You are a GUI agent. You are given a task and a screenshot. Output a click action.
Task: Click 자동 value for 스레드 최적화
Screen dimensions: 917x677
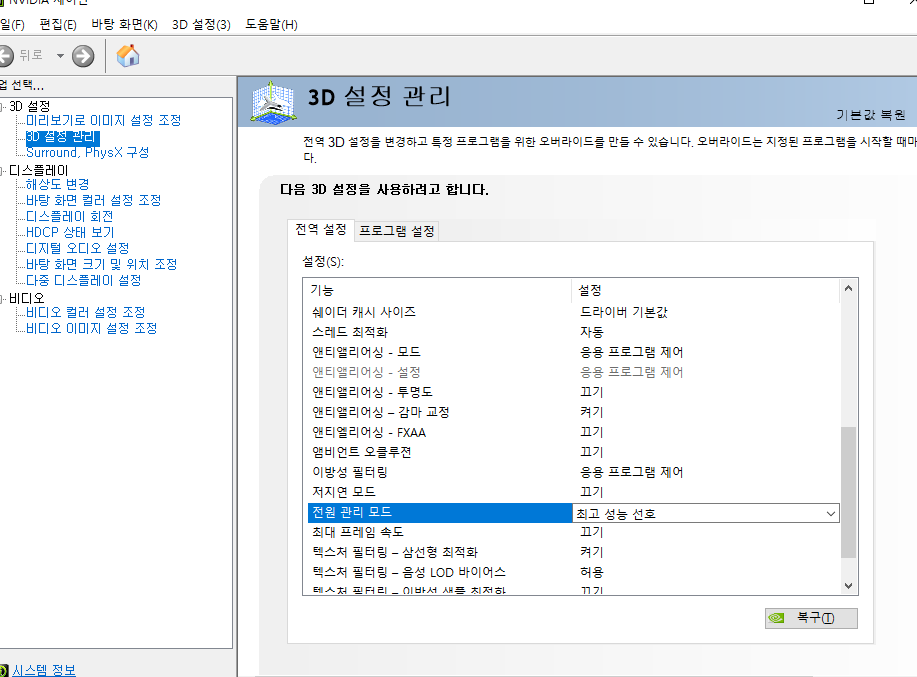click(591, 332)
